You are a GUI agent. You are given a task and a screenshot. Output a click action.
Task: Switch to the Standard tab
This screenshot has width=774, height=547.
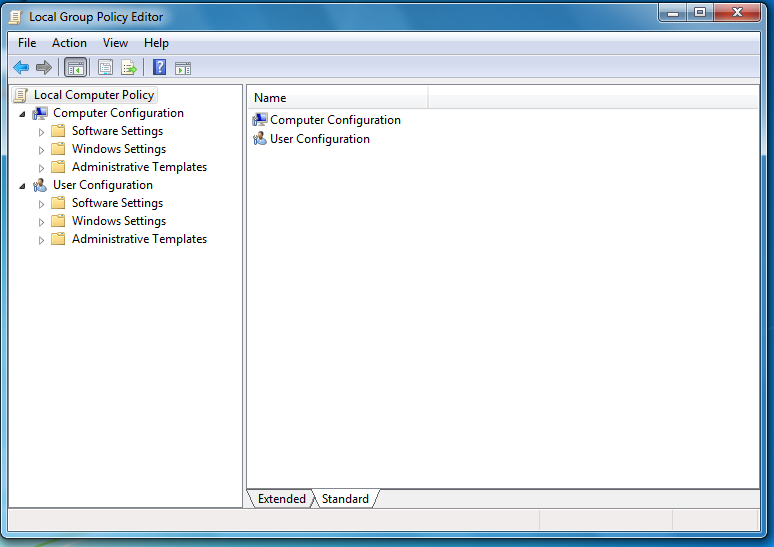(x=345, y=499)
